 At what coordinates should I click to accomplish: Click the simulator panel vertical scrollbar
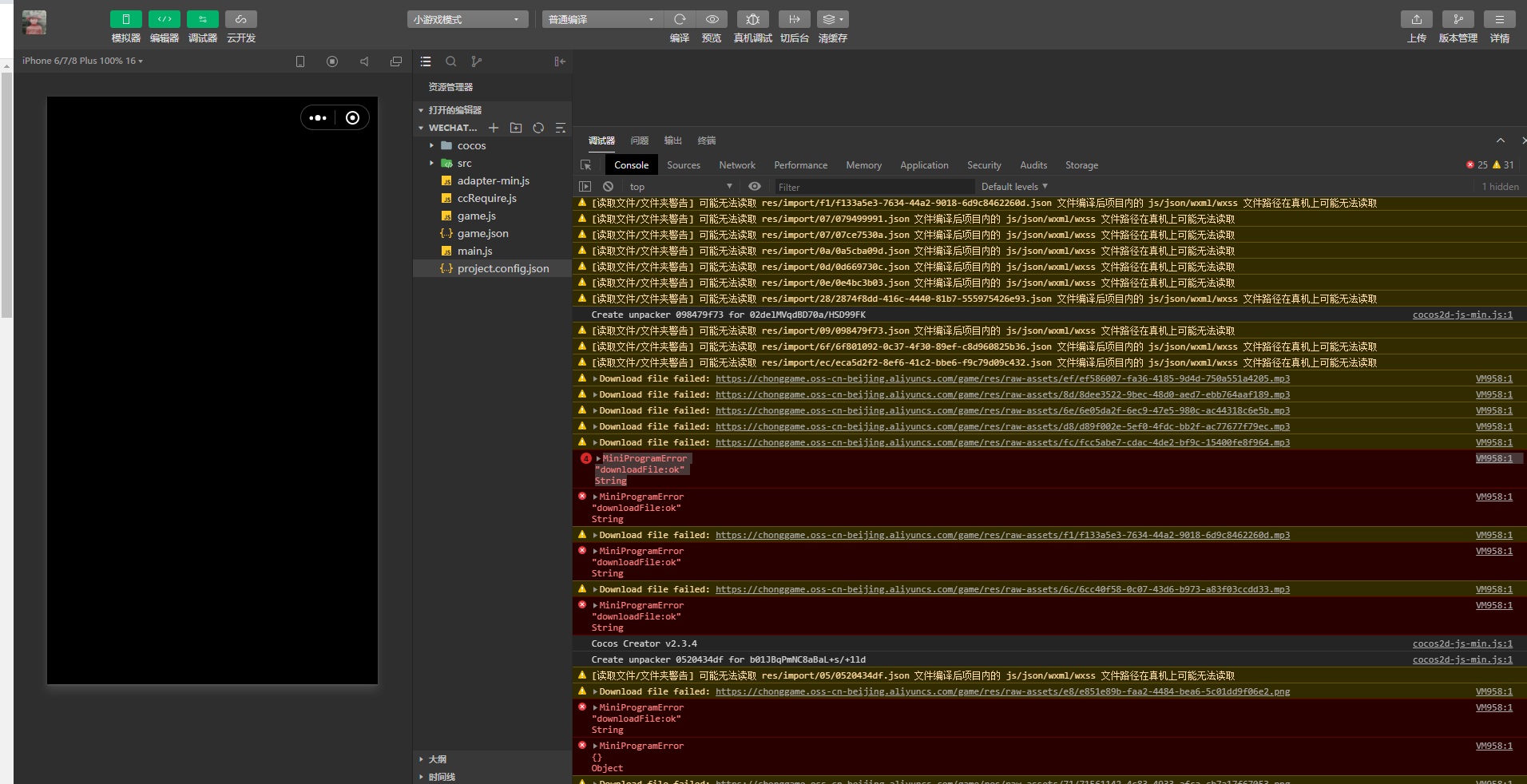coord(6,192)
